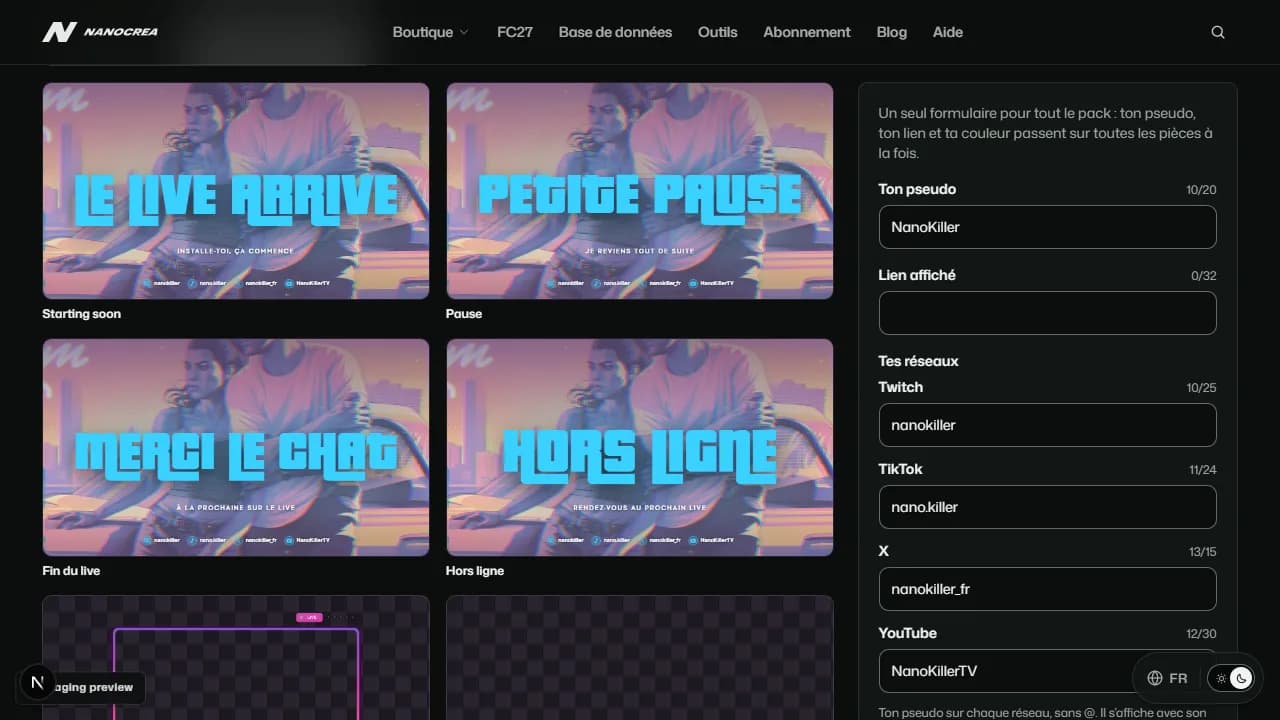
Task: Open the Next.js dev tools badge
Action: point(38,683)
